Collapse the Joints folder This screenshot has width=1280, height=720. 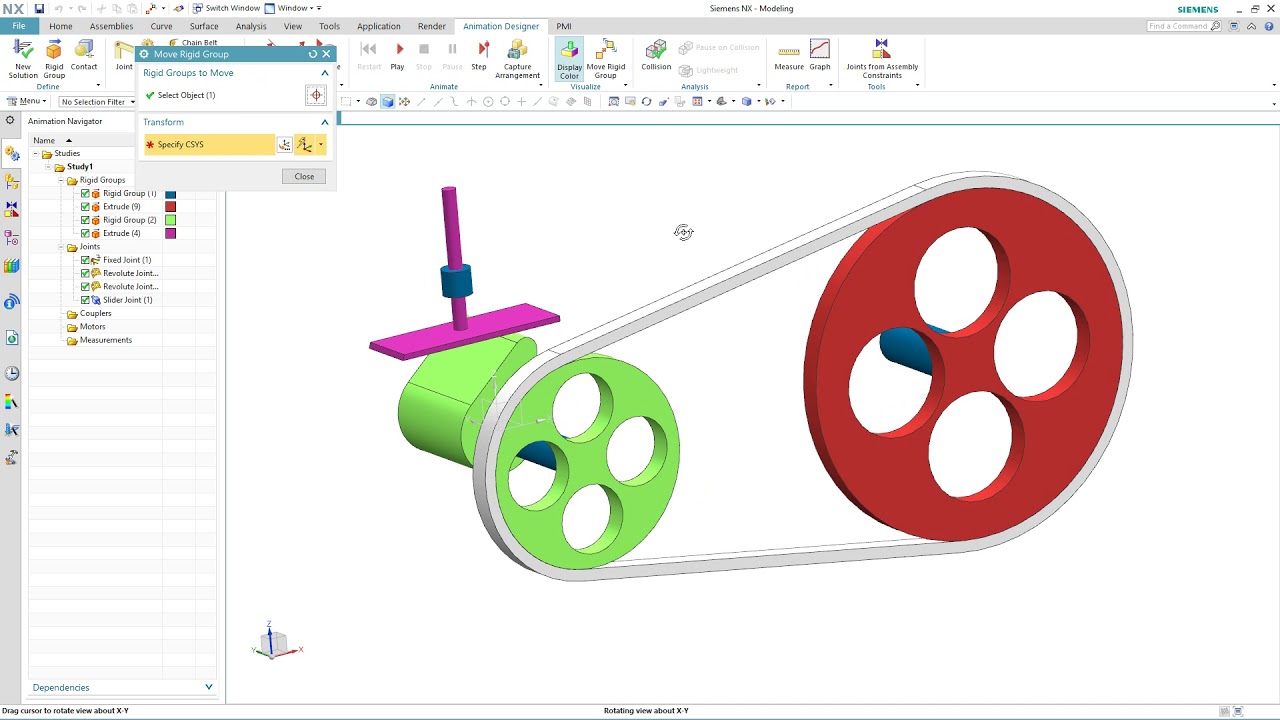[x=61, y=247]
